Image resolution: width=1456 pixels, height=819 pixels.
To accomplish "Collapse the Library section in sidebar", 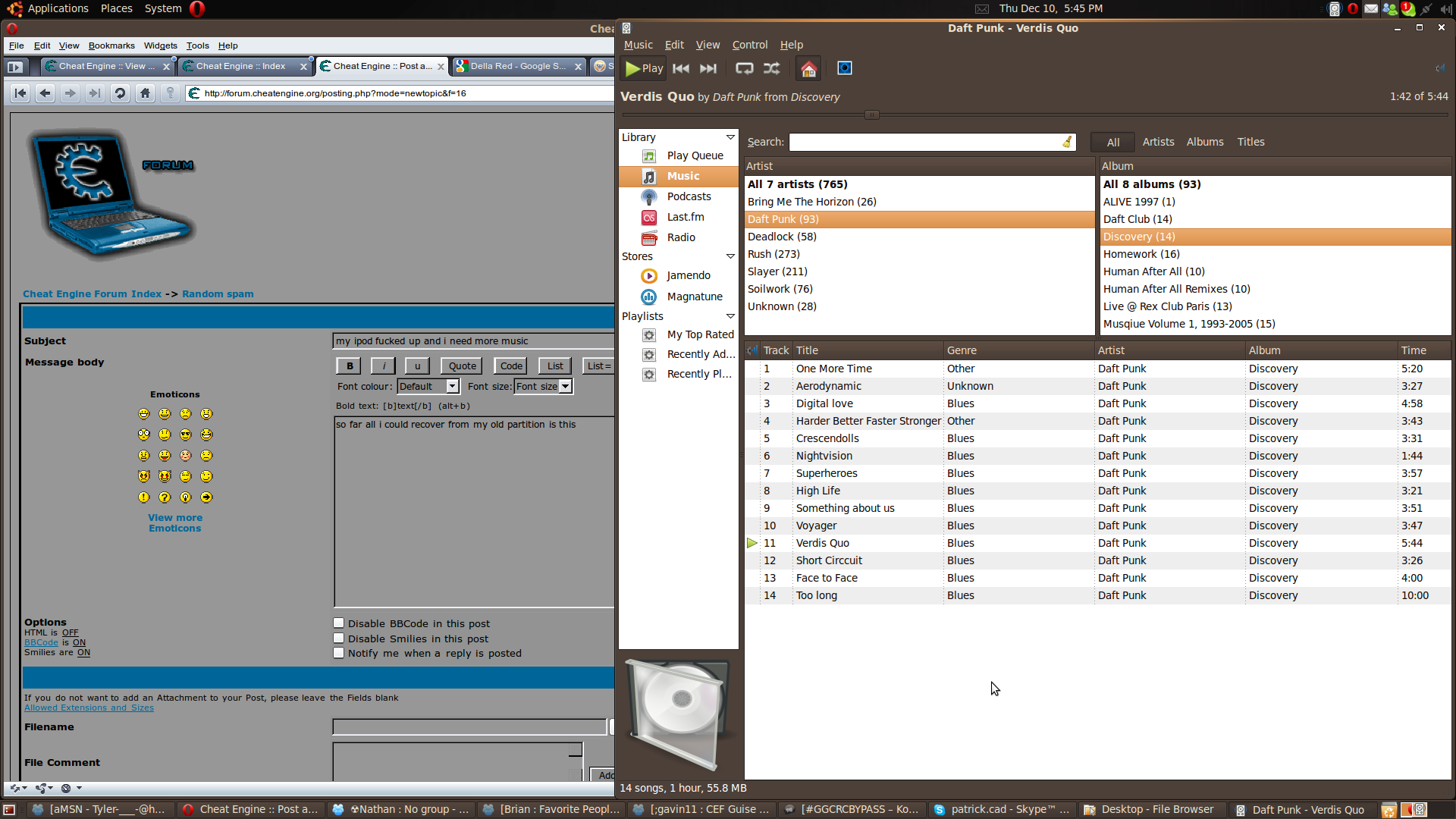I will (x=730, y=137).
